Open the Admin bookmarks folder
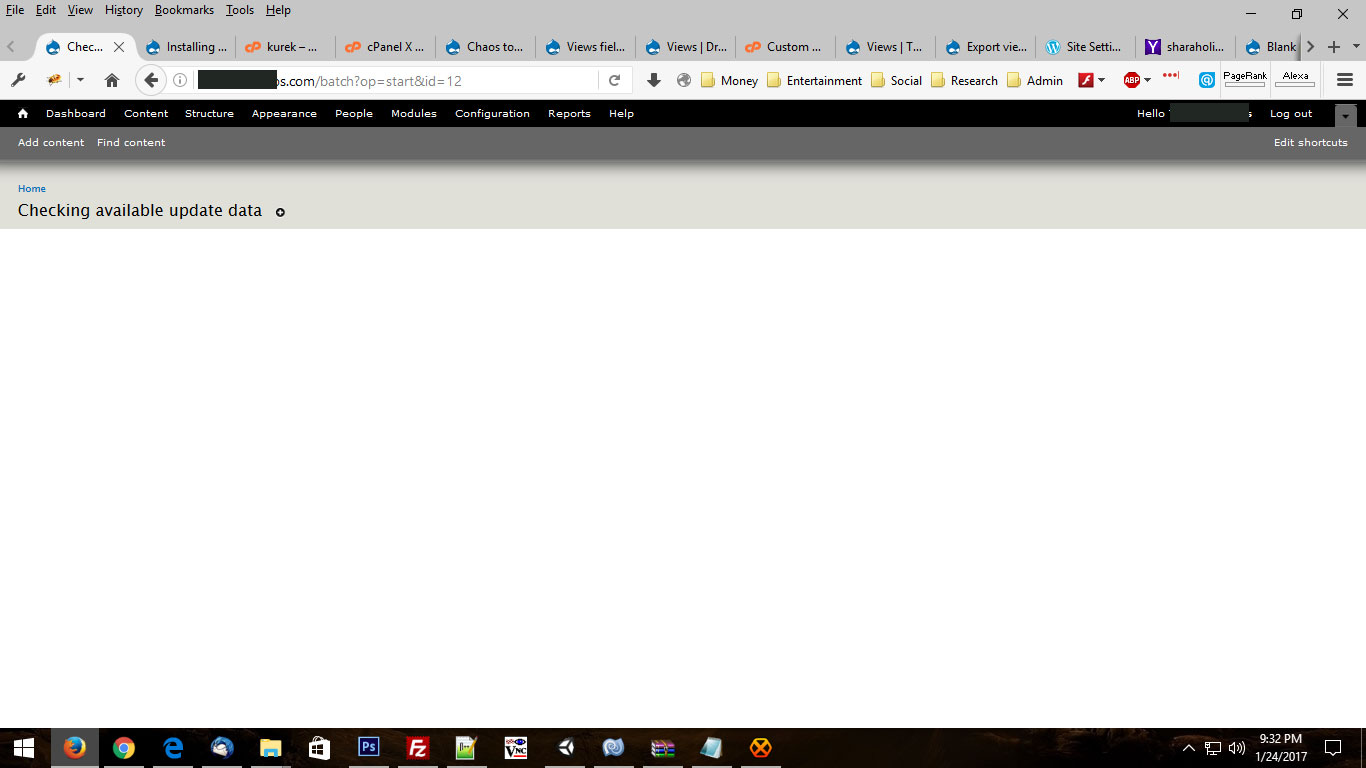Viewport: 1366px width, 768px height. [x=1035, y=80]
